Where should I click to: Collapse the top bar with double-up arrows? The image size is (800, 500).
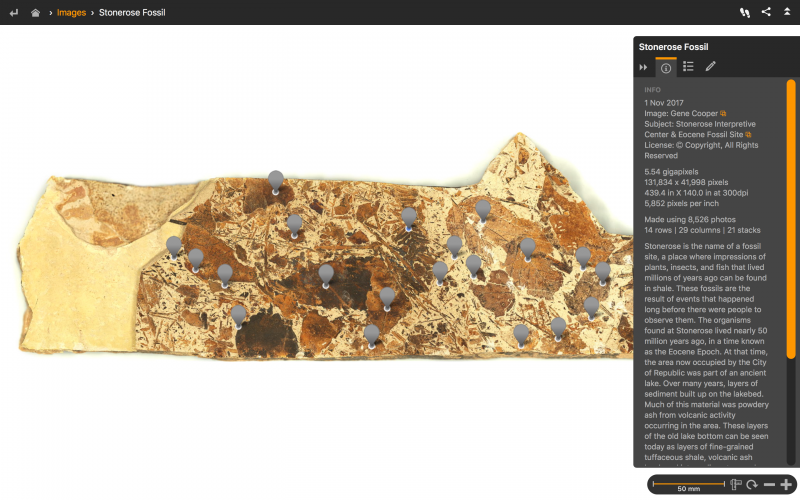pyautogui.click(x=787, y=13)
